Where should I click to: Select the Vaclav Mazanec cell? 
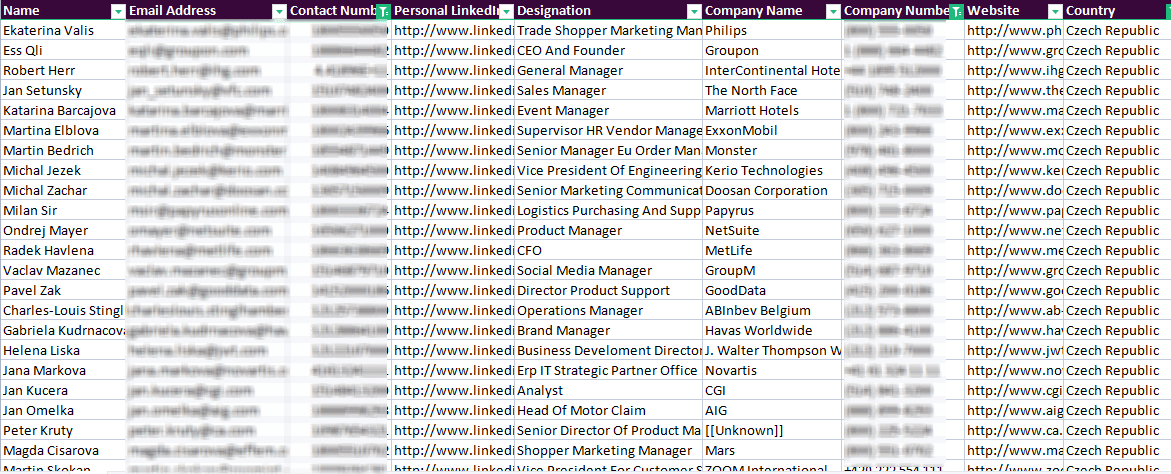(63, 270)
